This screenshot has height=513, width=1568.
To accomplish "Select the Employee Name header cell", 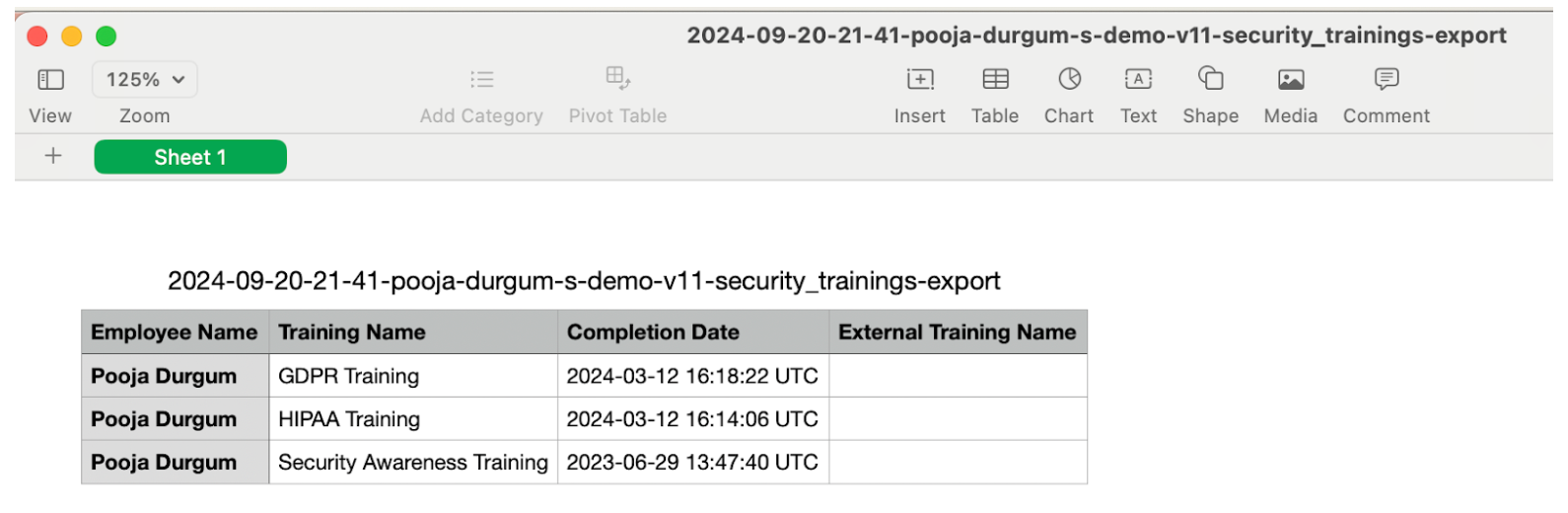I will pyautogui.click(x=175, y=331).
